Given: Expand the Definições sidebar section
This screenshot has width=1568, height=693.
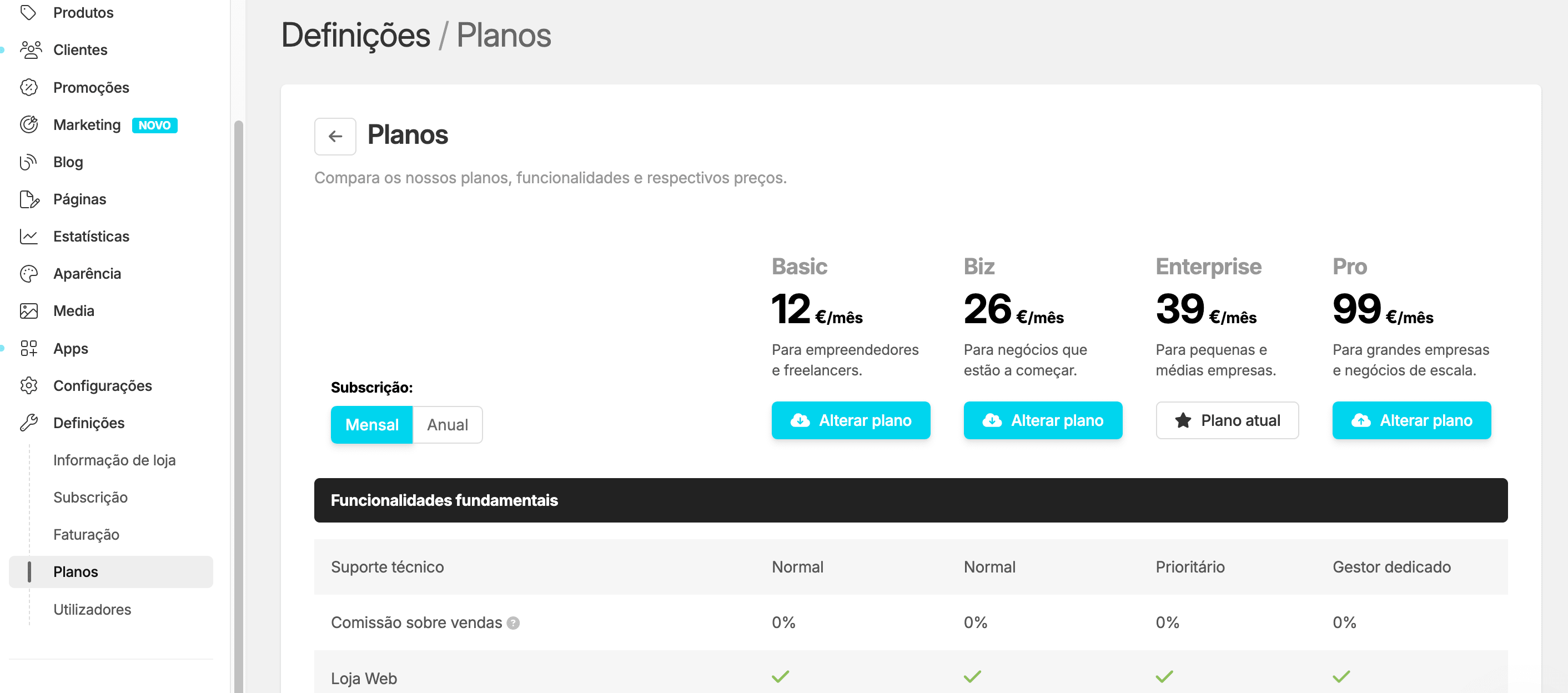Looking at the screenshot, I should click(x=89, y=423).
